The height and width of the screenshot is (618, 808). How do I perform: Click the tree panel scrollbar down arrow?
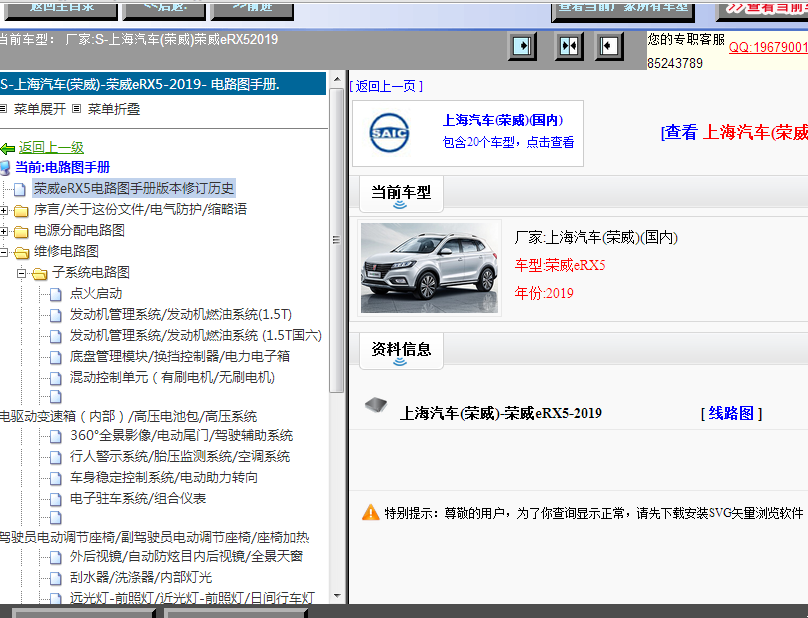(x=336, y=596)
